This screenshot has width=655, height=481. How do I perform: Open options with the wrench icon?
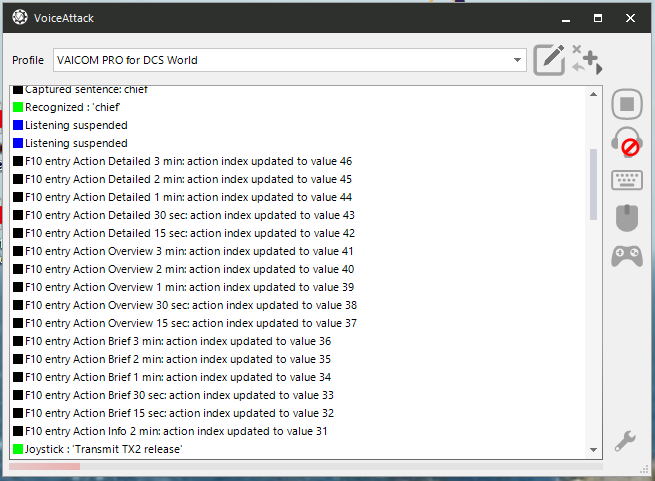[x=625, y=441]
